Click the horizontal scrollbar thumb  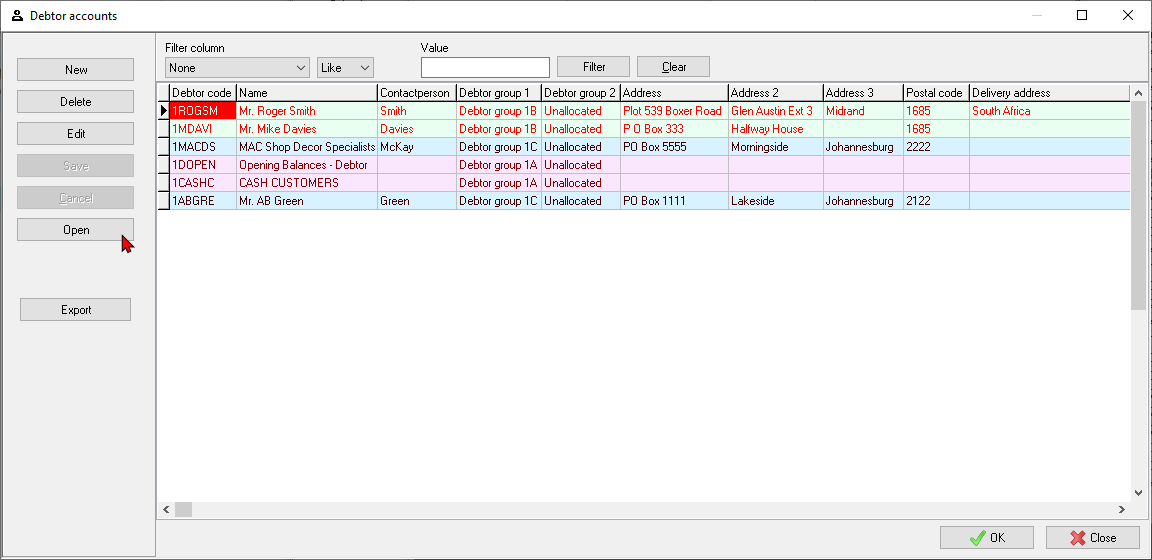(183, 509)
